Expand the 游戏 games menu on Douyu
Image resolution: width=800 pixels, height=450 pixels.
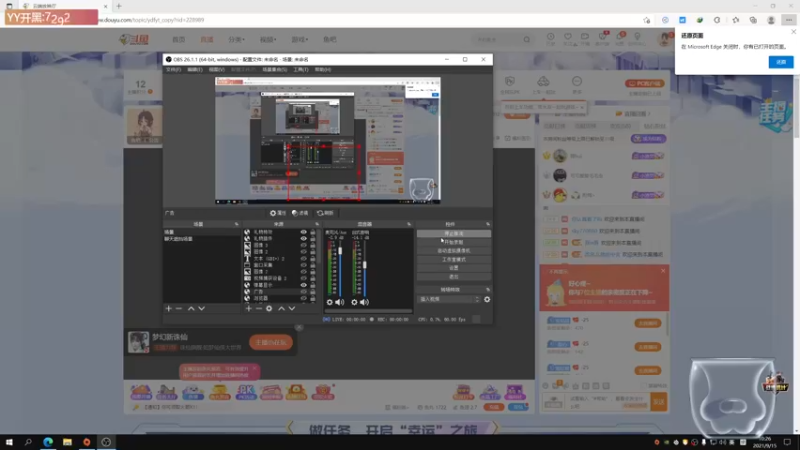click(x=299, y=39)
